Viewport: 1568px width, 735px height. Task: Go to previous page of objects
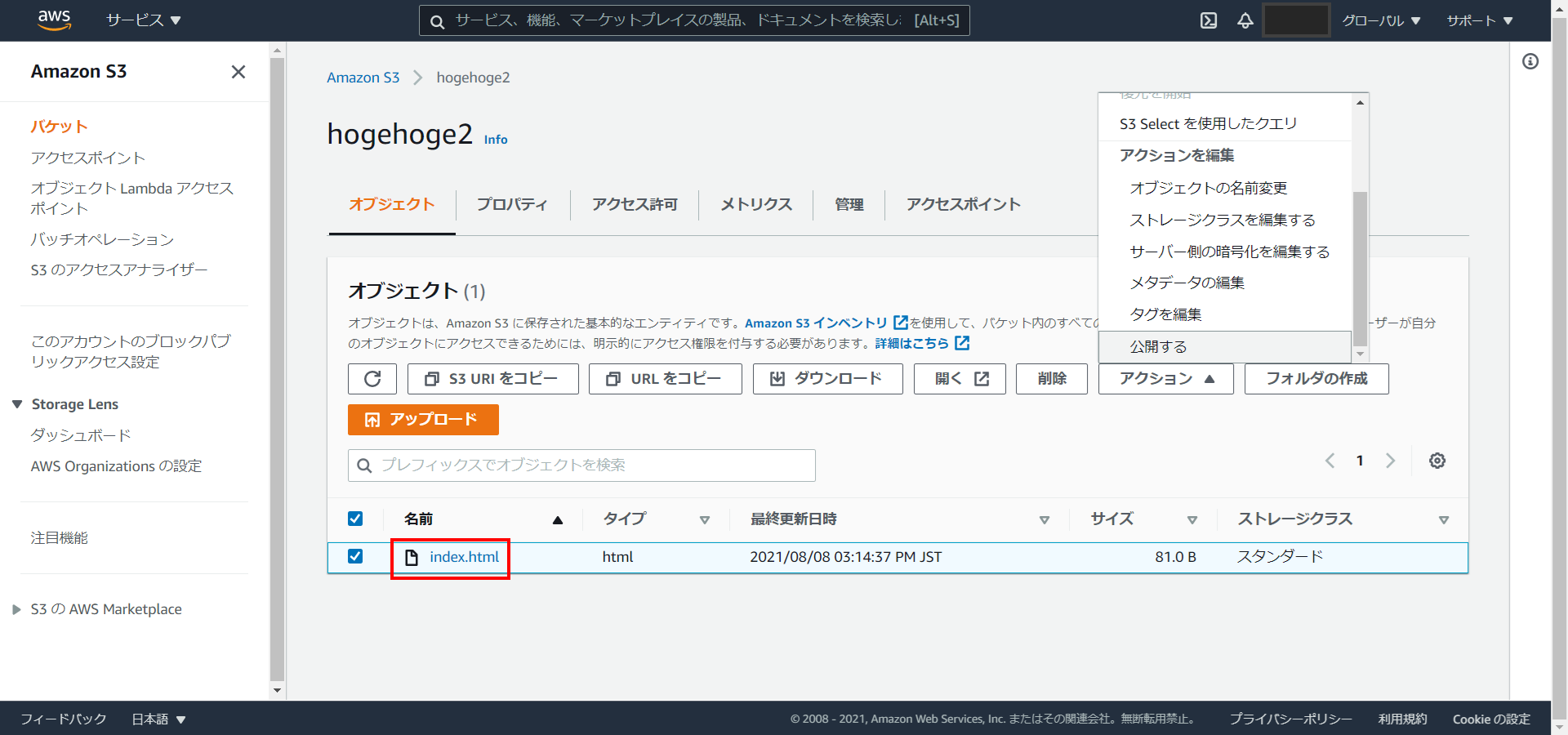[1330, 461]
